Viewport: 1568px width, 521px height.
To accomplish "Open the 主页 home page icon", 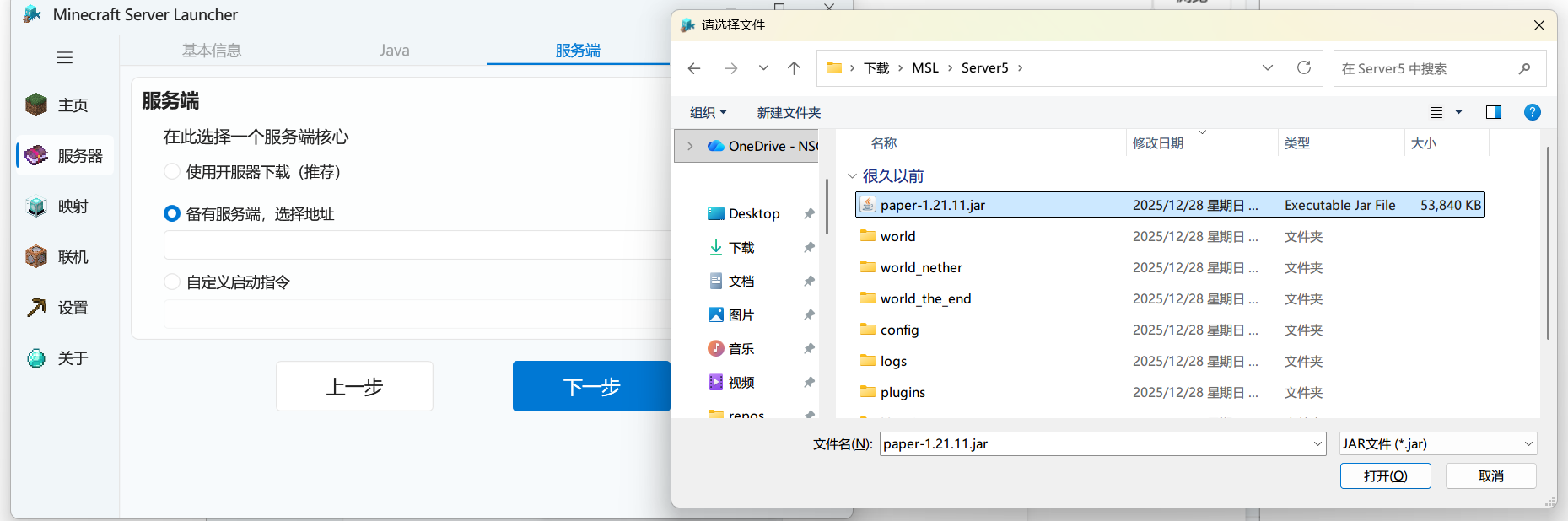I will tap(36, 105).
